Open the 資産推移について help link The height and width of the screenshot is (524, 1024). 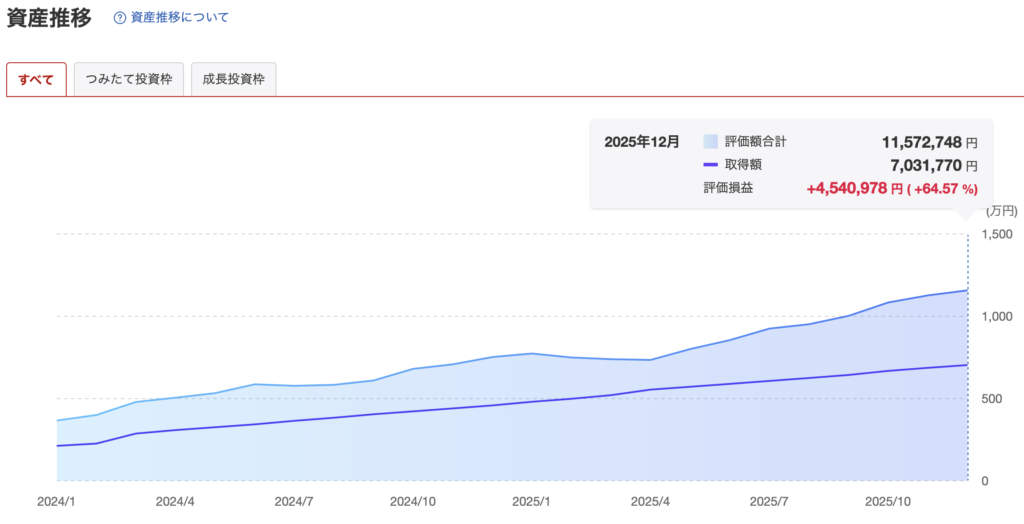click(x=179, y=18)
